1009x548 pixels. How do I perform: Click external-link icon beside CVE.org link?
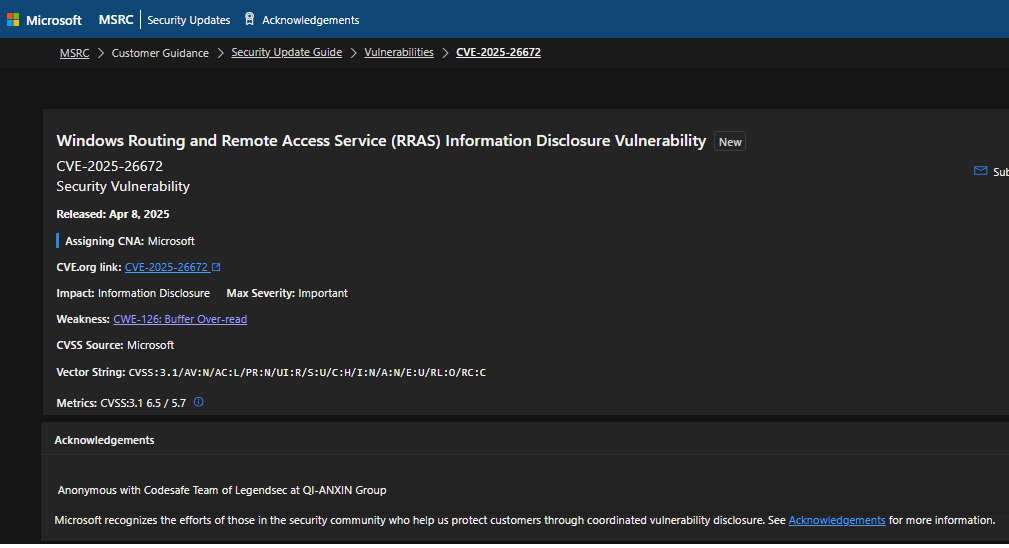click(x=216, y=267)
